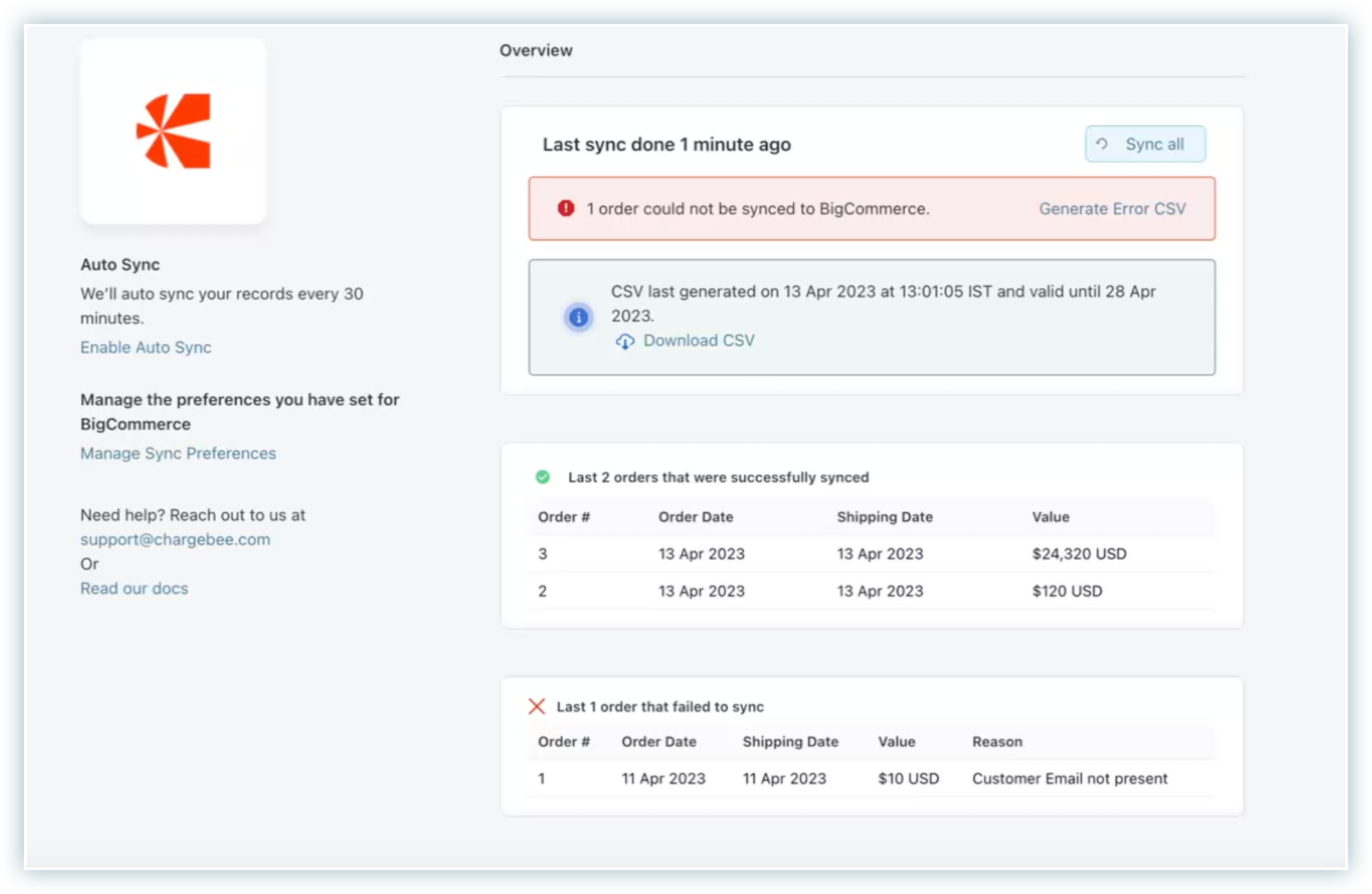
Task: Click the Sync all button
Action: (x=1145, y=144)
